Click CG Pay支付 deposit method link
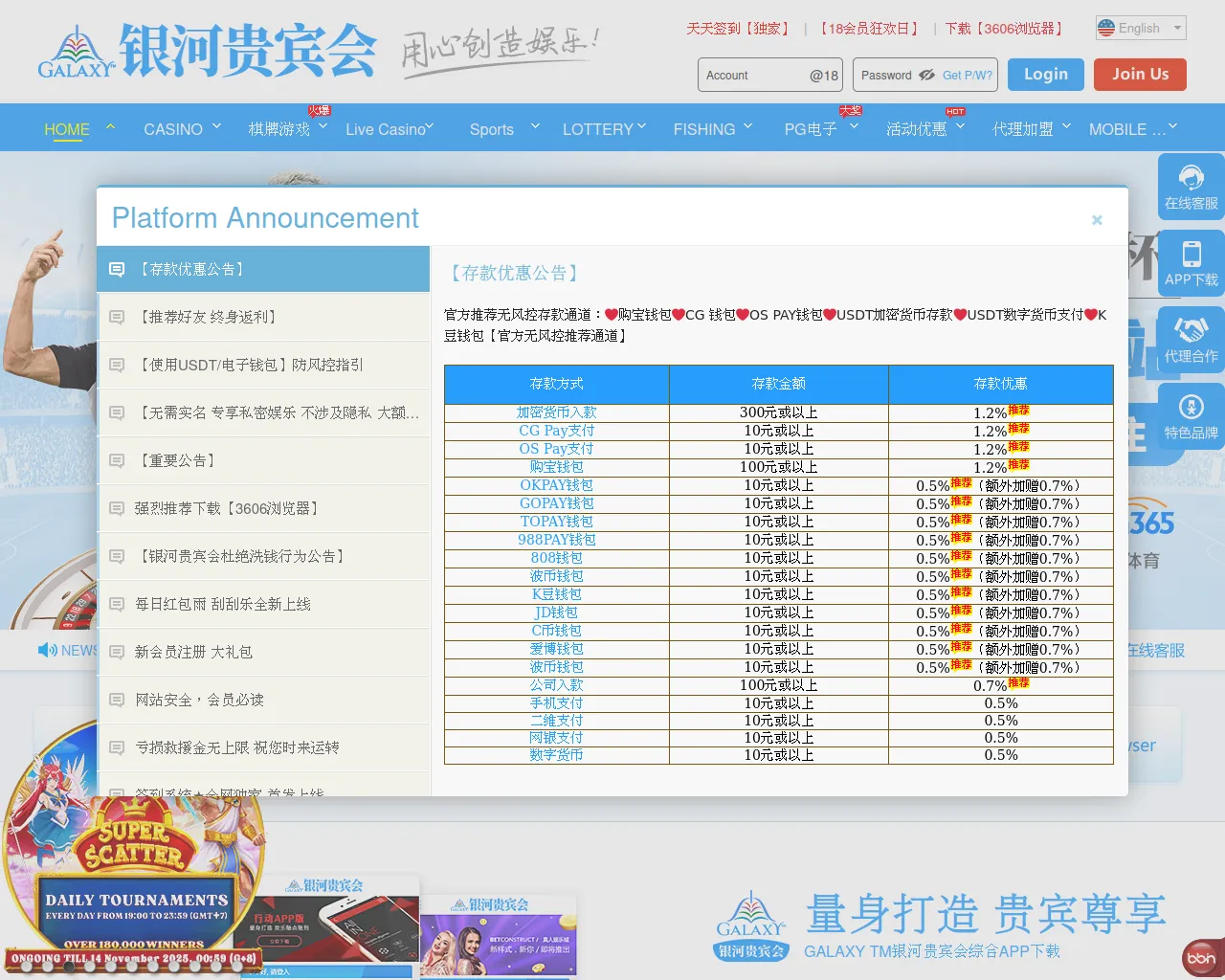 [556, 431]
